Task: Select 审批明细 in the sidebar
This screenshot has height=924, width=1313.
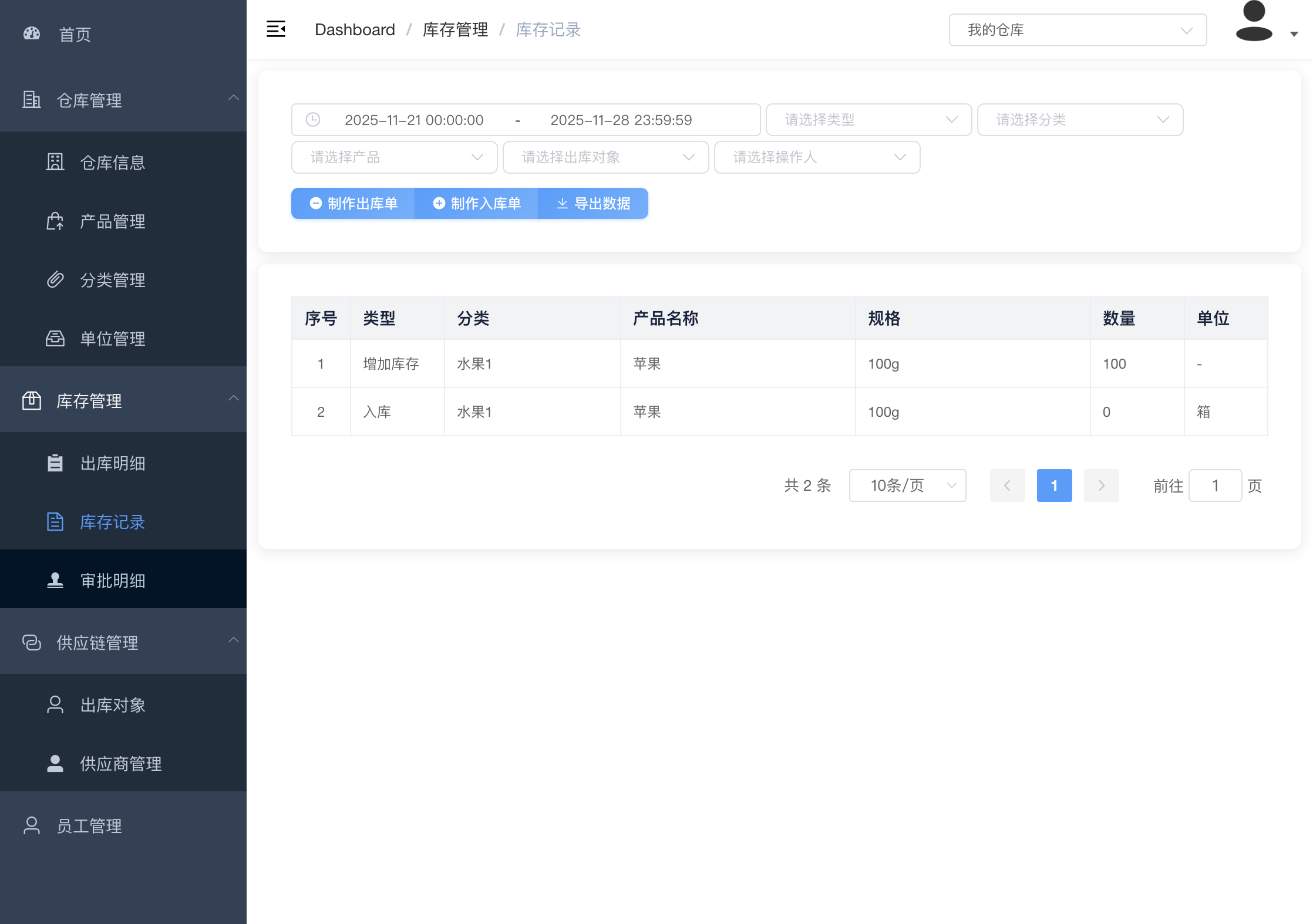Action: 112,581
